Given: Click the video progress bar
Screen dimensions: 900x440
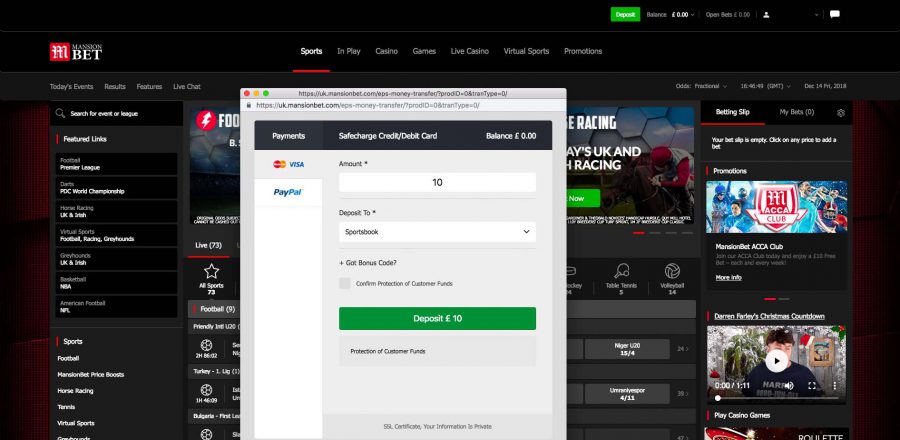Looking at the screenshot, I should coord(777,398).
